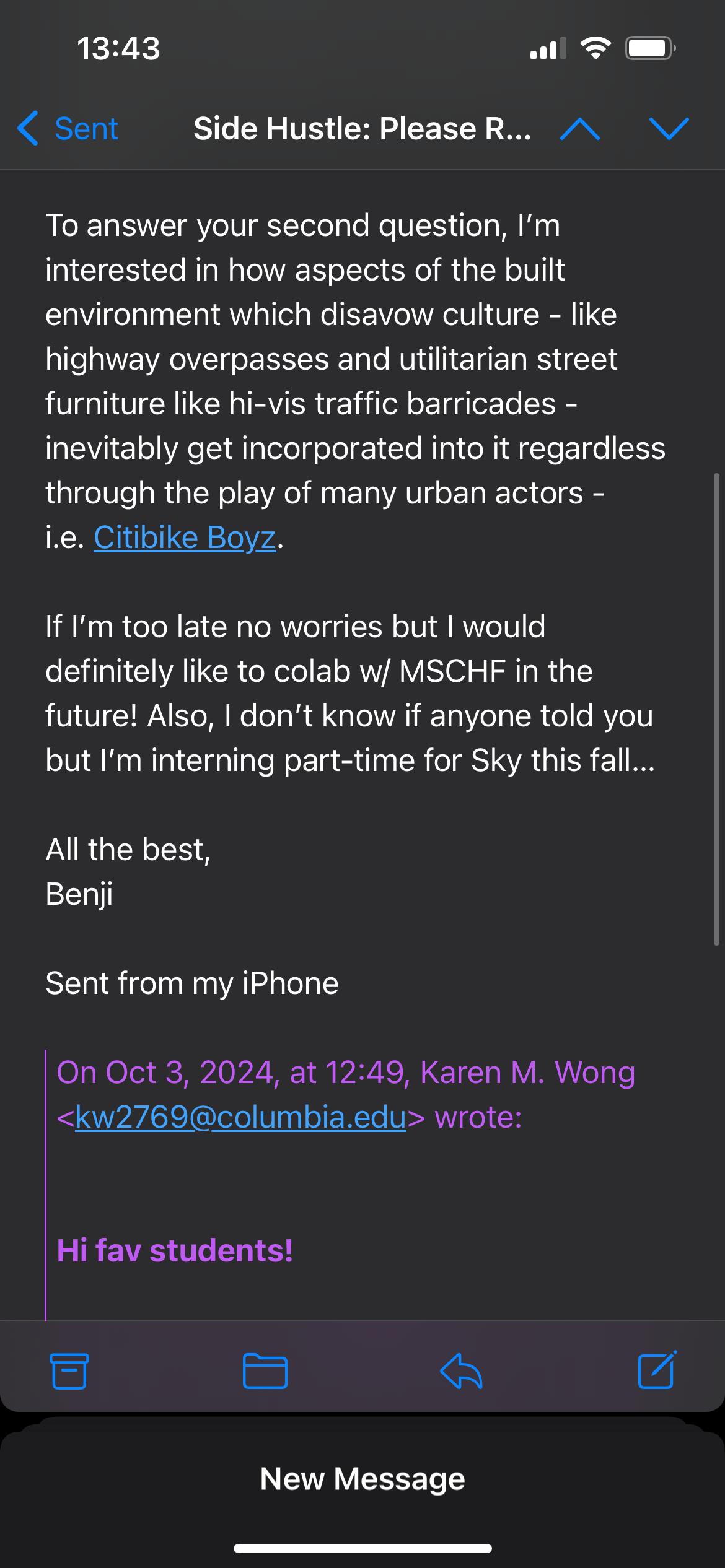Tap the Side Hustle subject title
The width and height of the screenshot is (725, 1568).
click(362, 129)
